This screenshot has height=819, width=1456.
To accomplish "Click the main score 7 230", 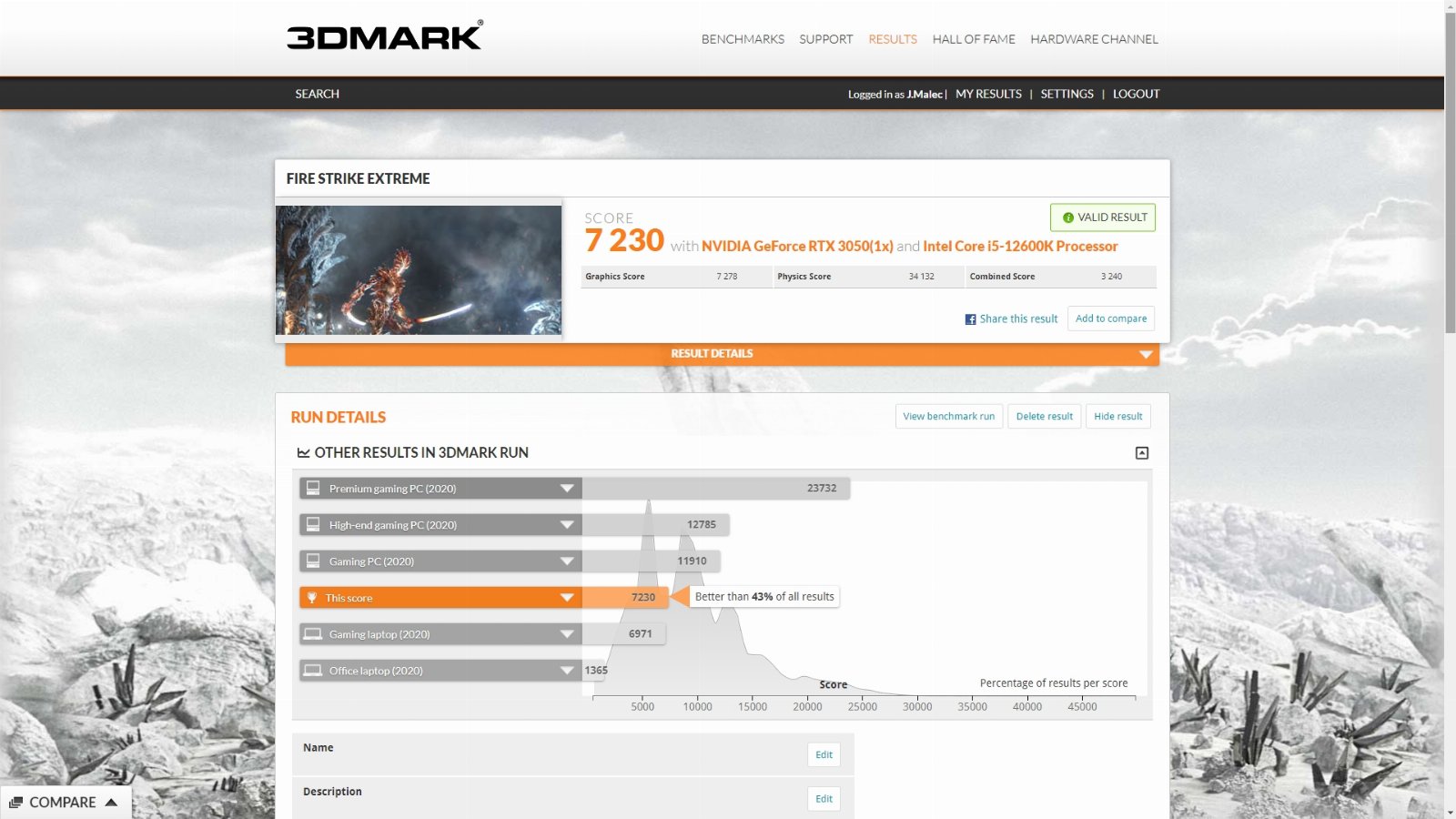I will tap(624, 240).
